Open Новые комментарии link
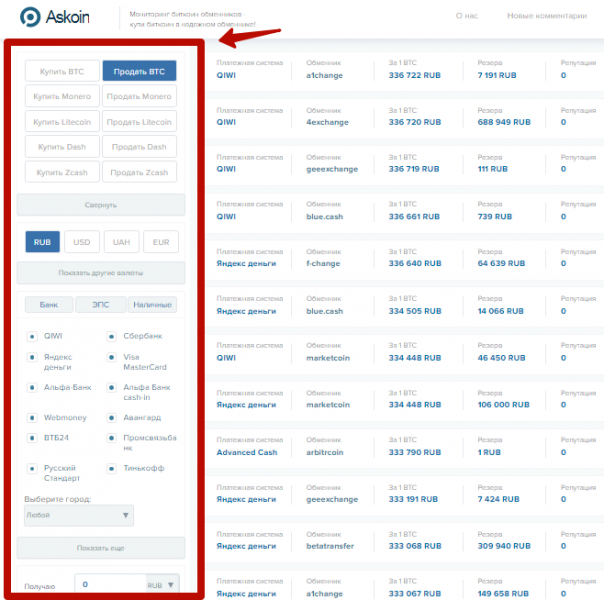 click(x=547, y=16)
